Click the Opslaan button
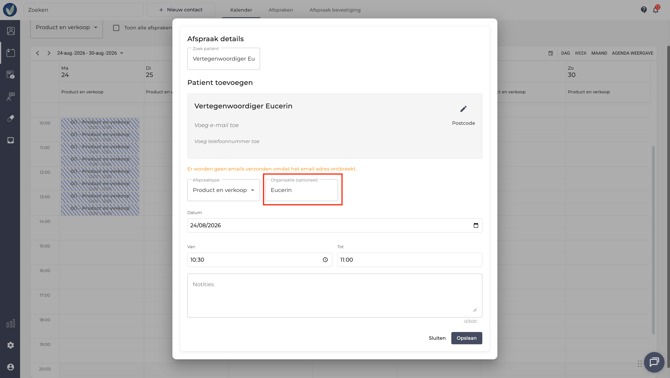 point(467,338)
